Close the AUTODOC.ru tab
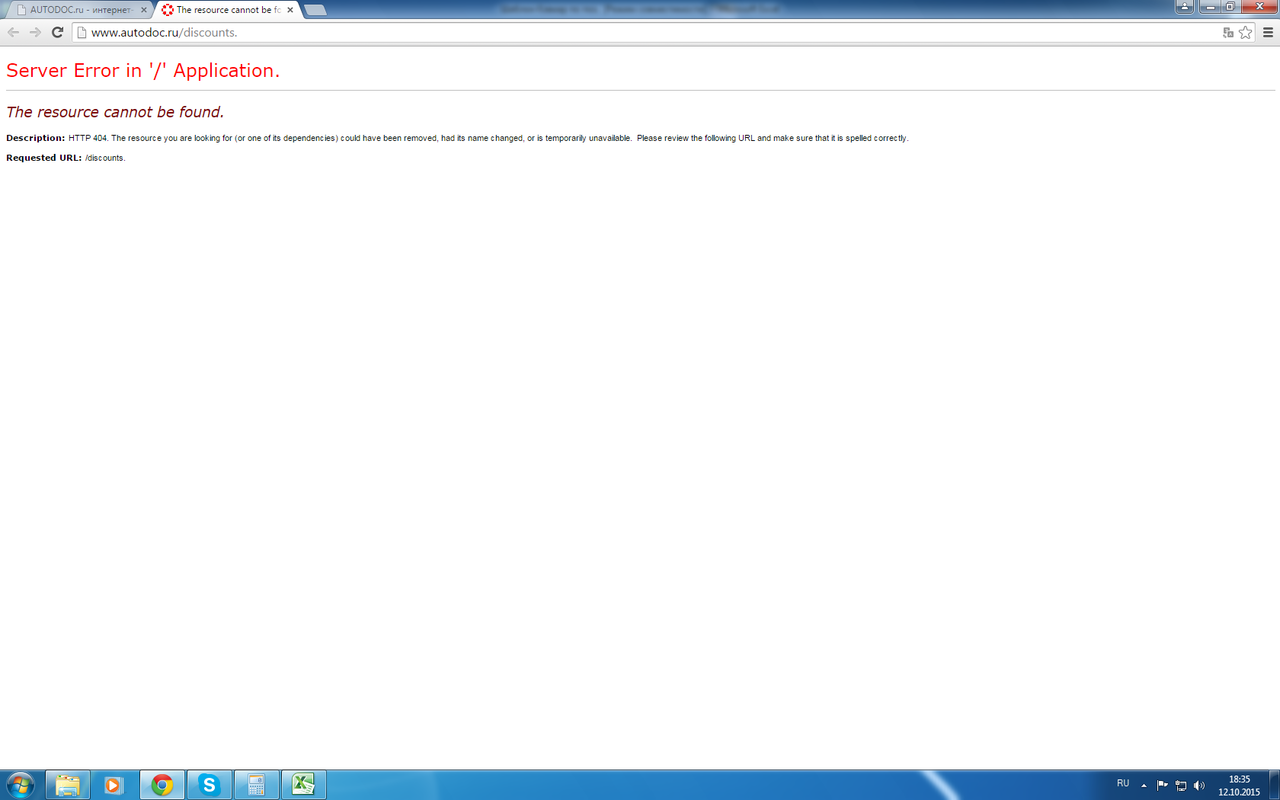 (143, 10)
